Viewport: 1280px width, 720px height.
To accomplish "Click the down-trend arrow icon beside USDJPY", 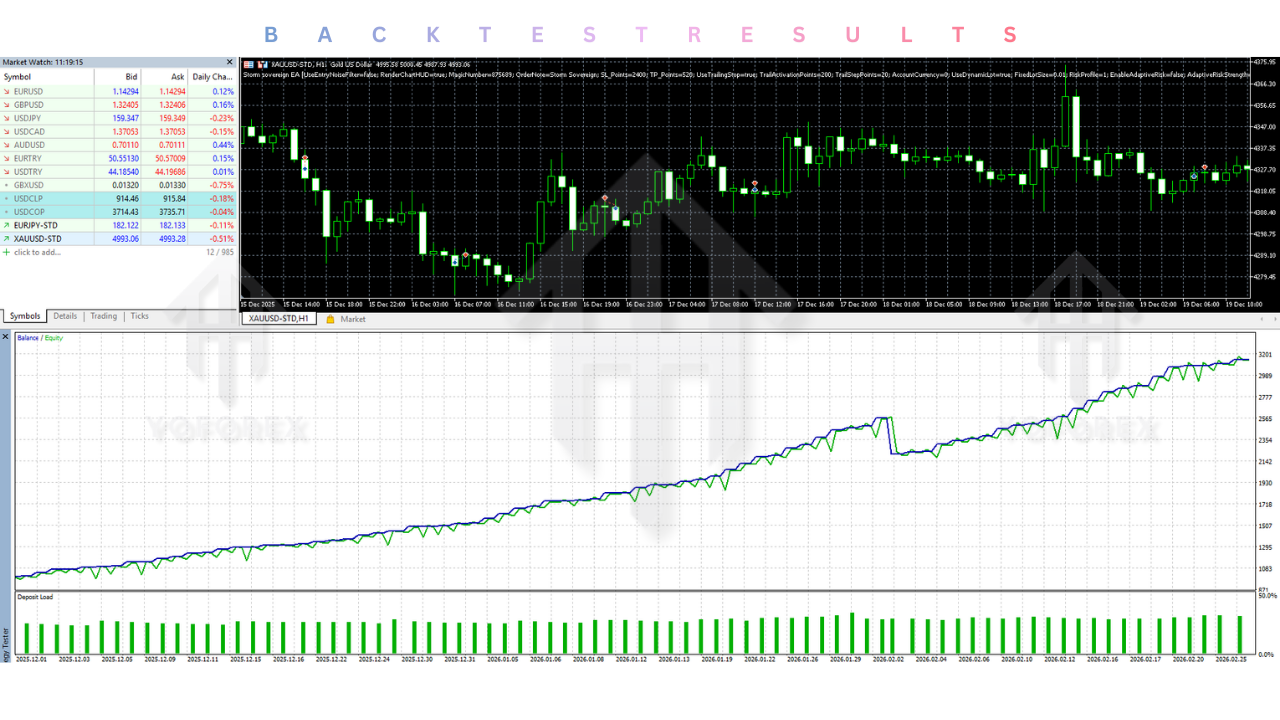I will [x=6, y=118].
